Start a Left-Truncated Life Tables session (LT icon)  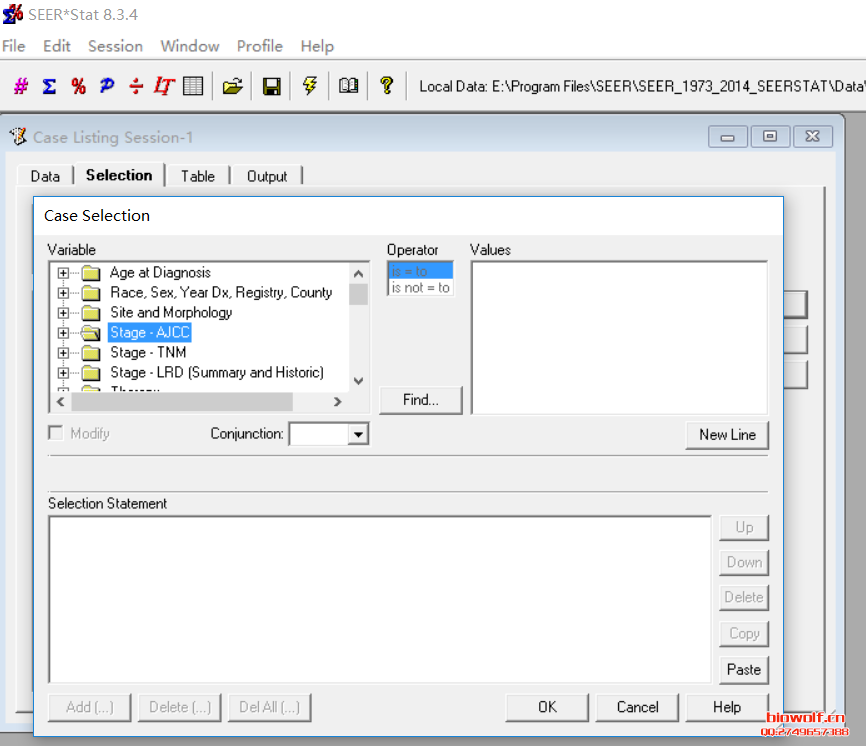tap(164, 86)
